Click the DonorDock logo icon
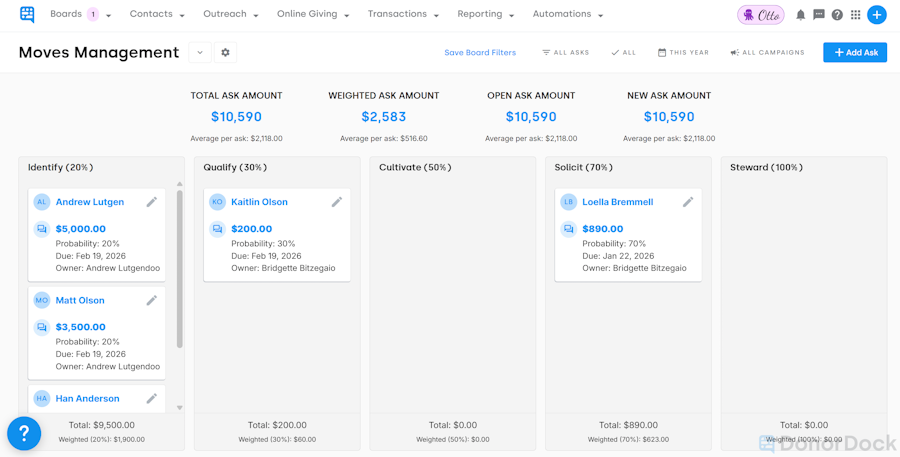Screen dimensions: 900x457 coord(26,14)
